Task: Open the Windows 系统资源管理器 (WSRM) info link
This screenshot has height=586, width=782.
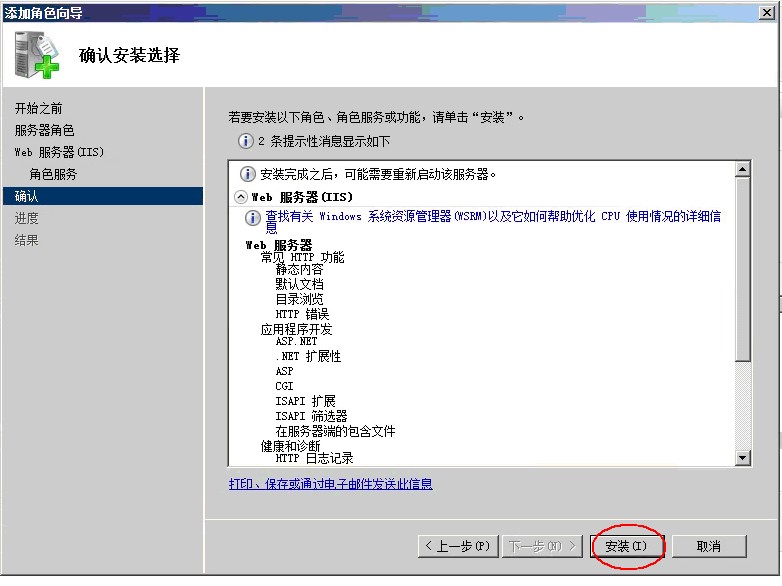Action: point(493,222)
